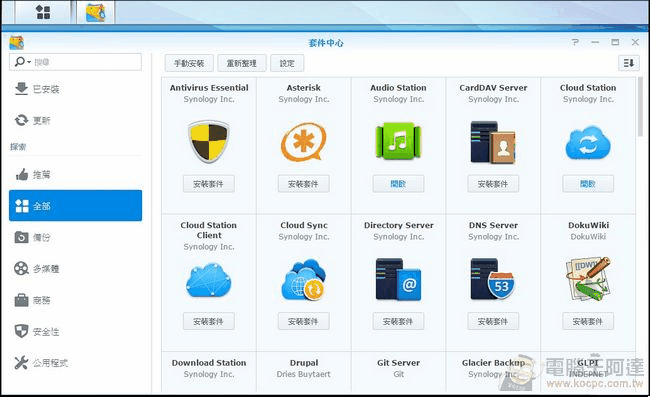Image resolution: width=650 pixels, height=397 pixels.
Task: Click the package list vertical scrollbar
Action: tap(640, 107)
